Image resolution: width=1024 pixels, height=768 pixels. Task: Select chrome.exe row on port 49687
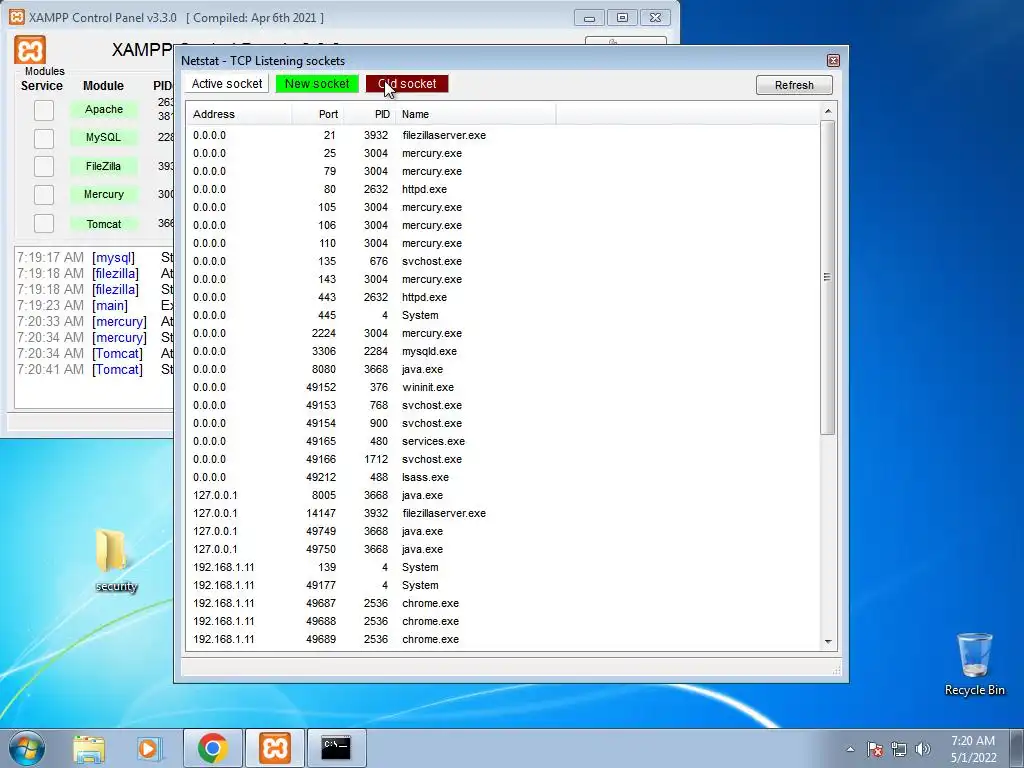point(503,603)
